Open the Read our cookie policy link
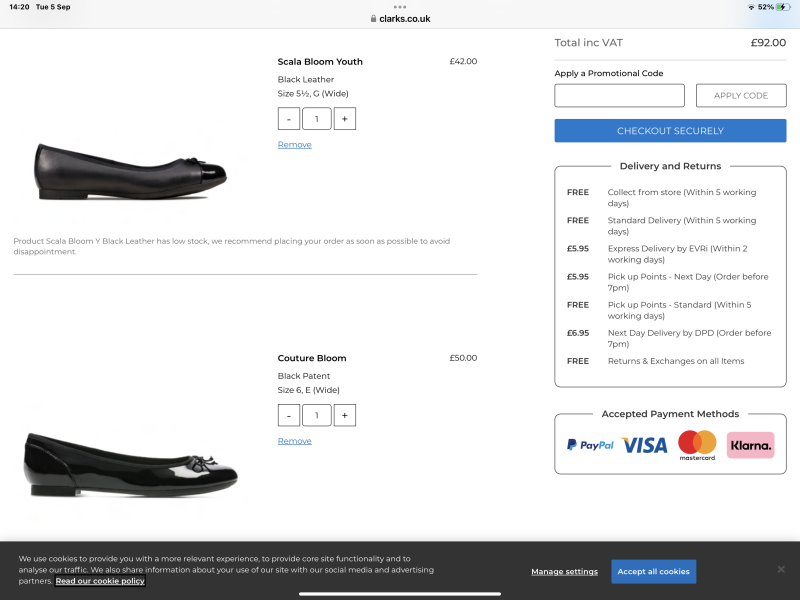Viewport: 800px width, 600px height. tap(101, 581)
